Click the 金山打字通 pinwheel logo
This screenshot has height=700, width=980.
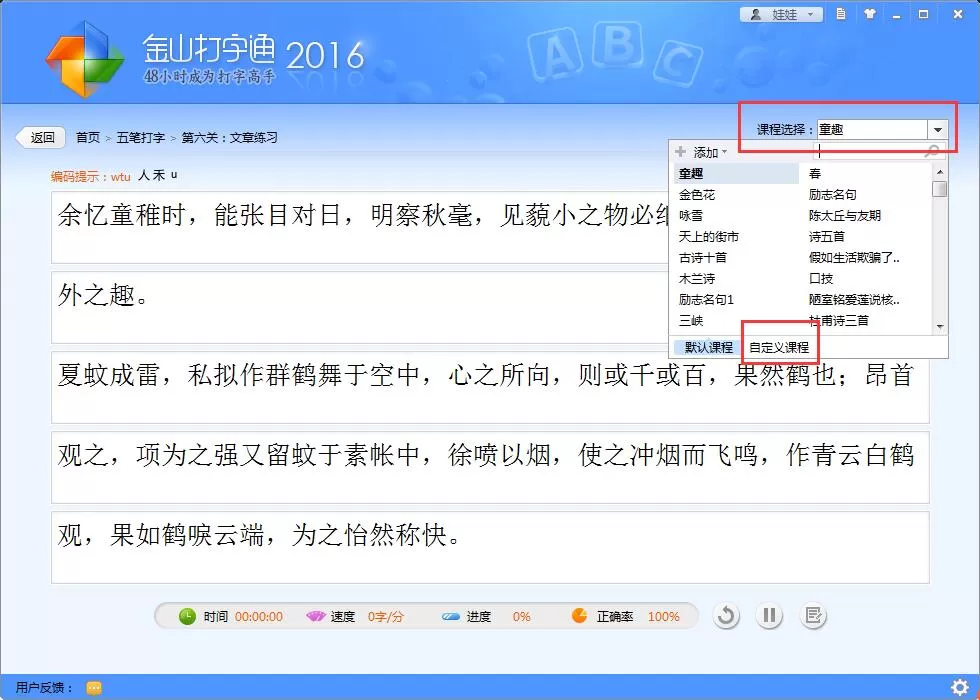pyautogui.click(x=84, y=59)
